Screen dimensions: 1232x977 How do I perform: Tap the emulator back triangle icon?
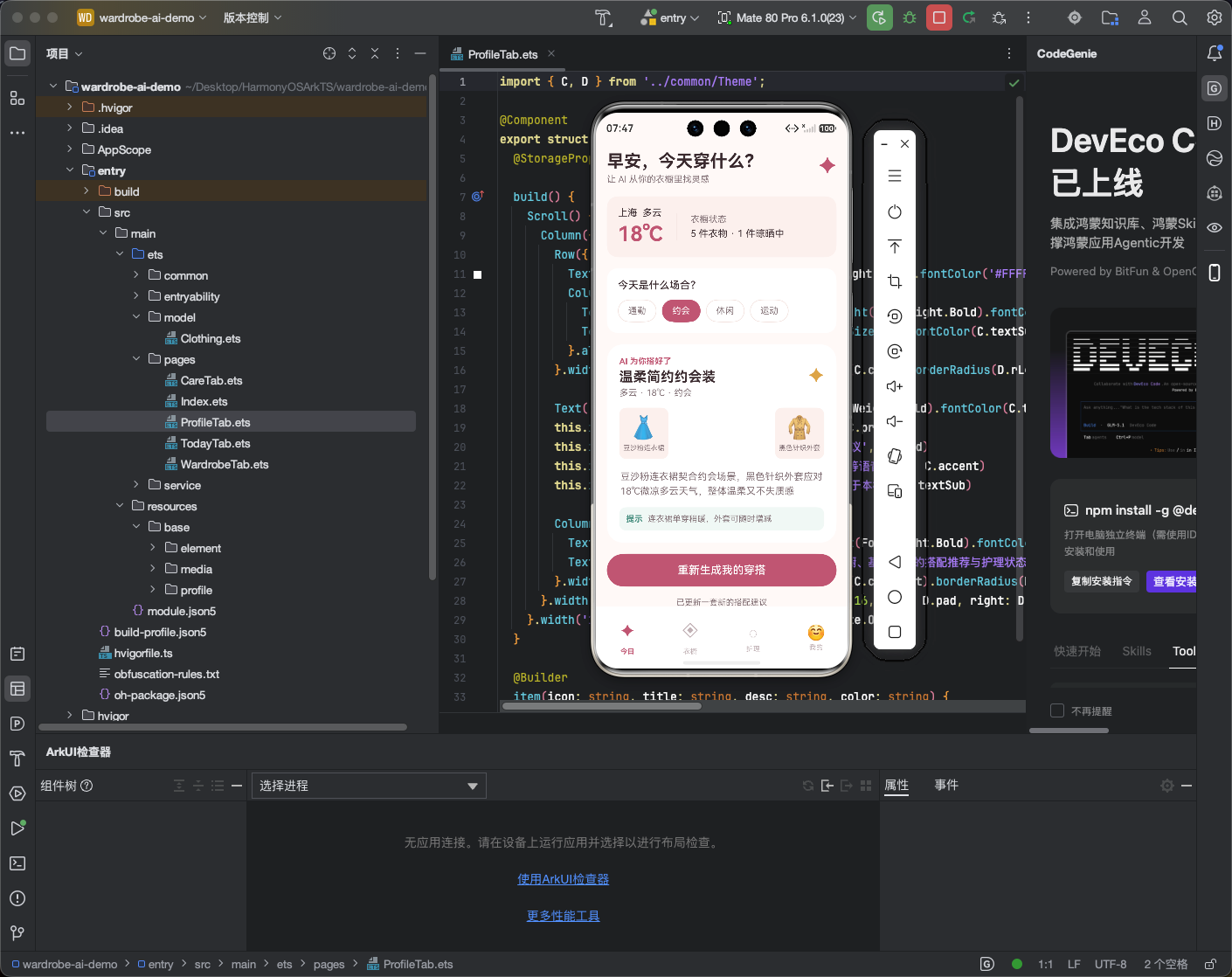(x=895, y=562)
